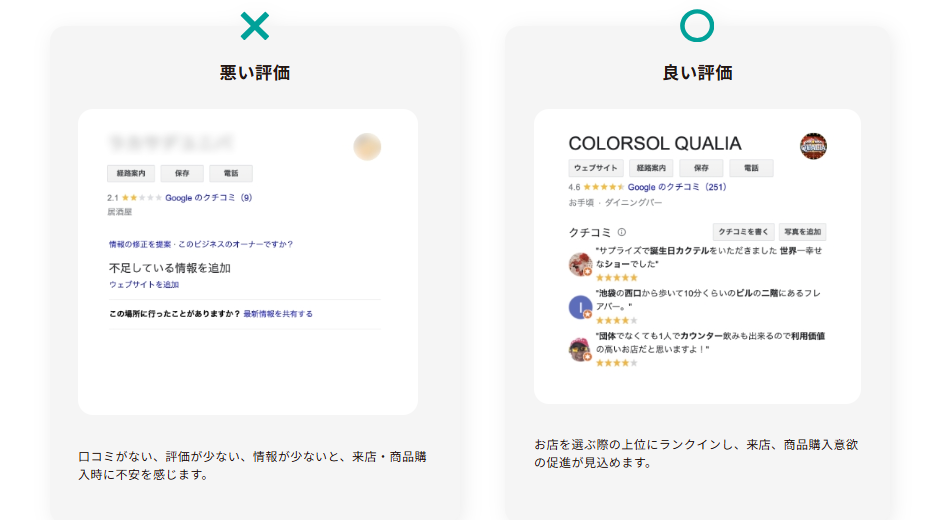Click 情報の修正を提案 link
The height and width of the screenshot is (520, 942).
click(x=140, y=244)
